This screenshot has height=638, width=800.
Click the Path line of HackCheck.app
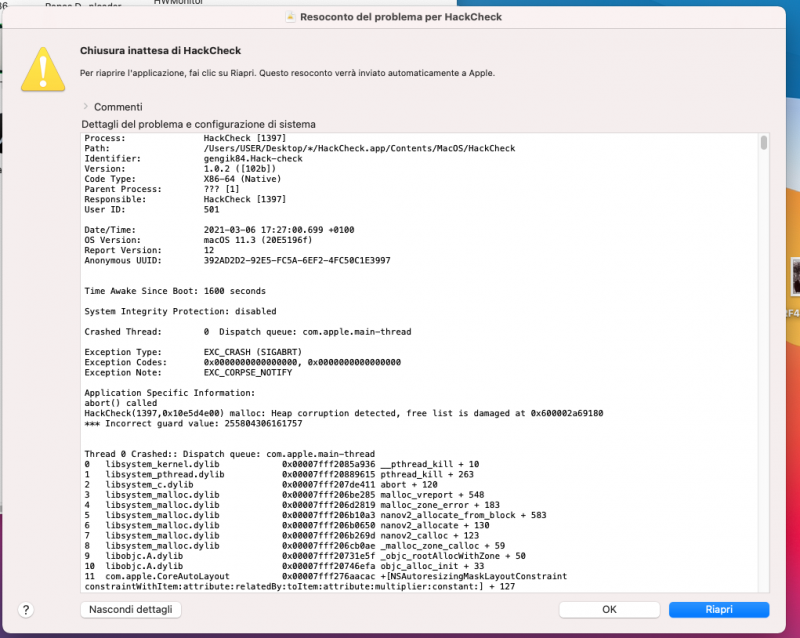pos(299,148)
